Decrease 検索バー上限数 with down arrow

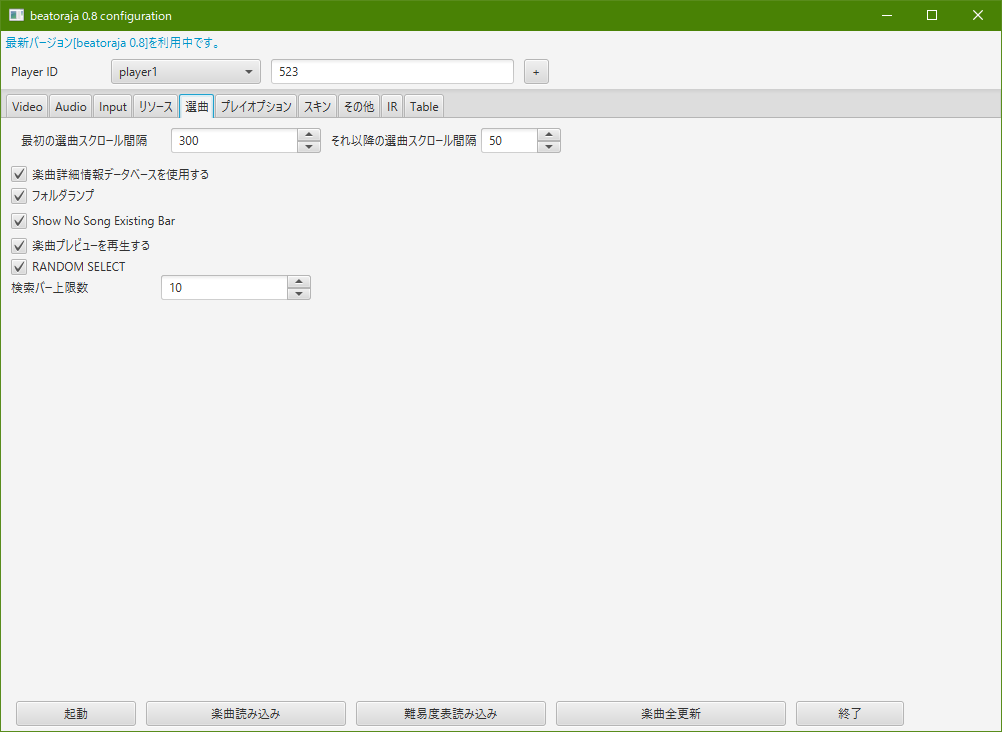(299, 293)
